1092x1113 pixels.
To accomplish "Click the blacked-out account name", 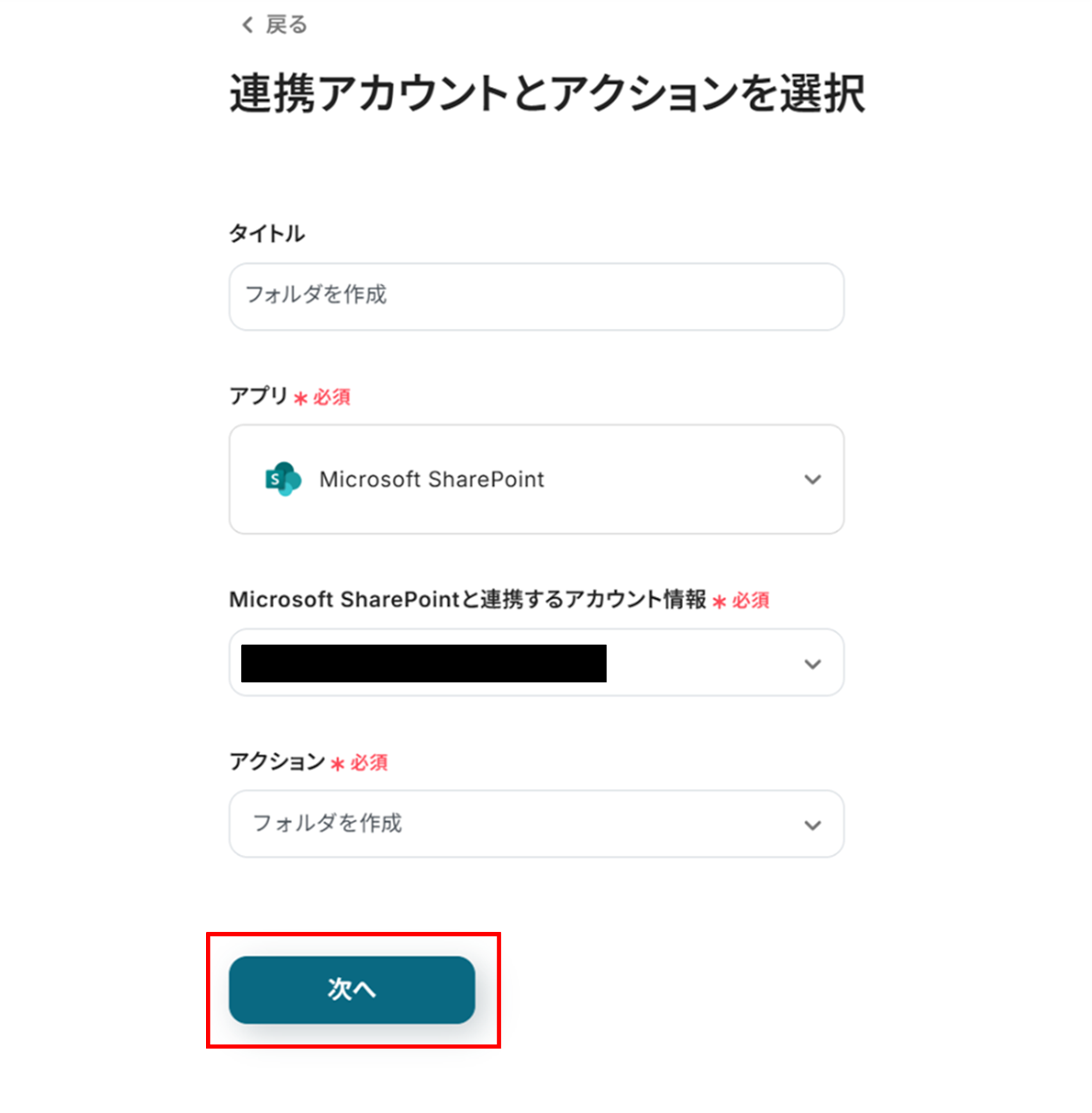I will click(424, 664).
